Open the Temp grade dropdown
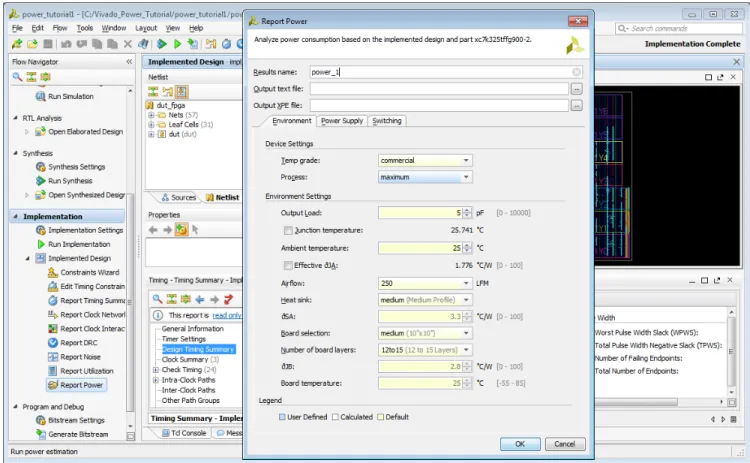750x463 pixels. click(x=425, y=161)
